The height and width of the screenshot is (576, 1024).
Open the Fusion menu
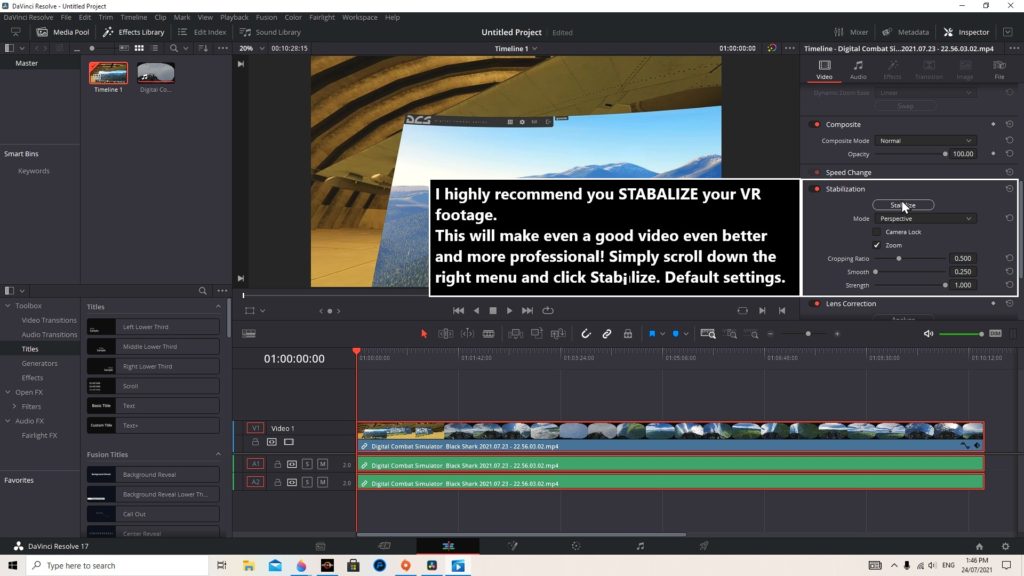click(266, 17)
